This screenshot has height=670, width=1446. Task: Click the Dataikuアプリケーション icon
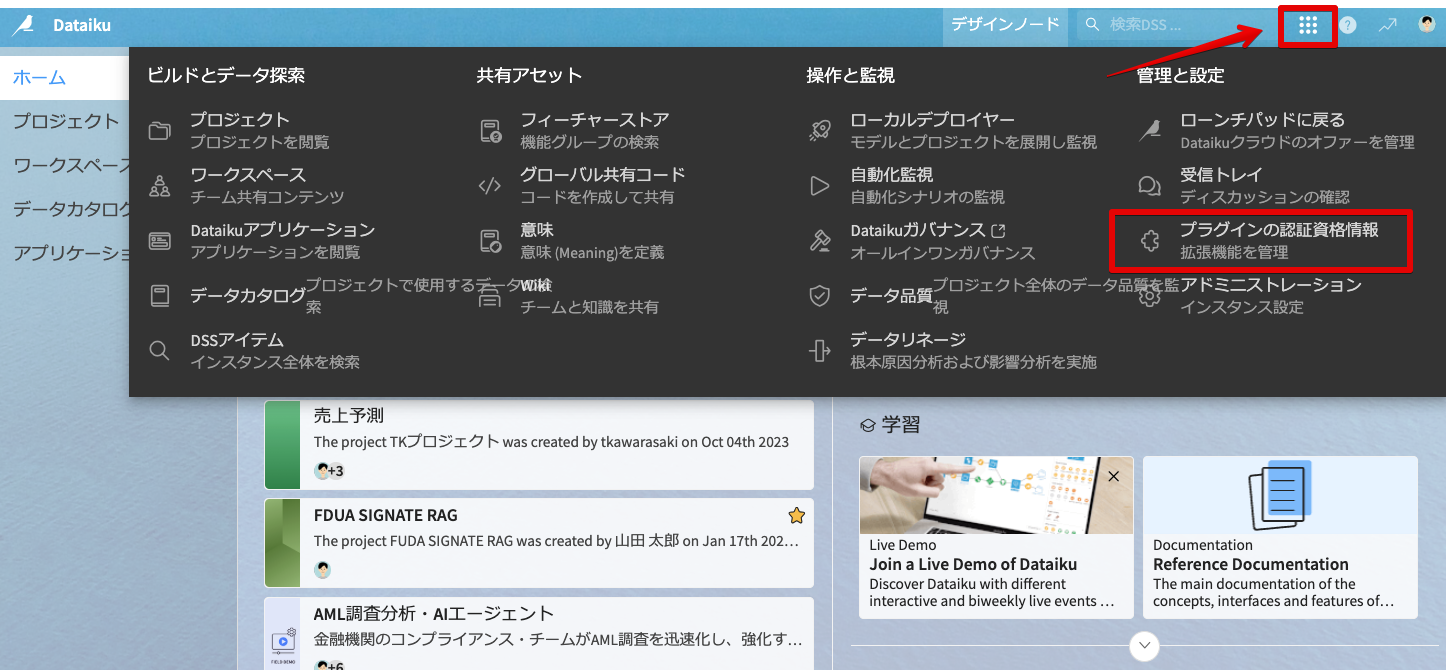click(159, 240)
